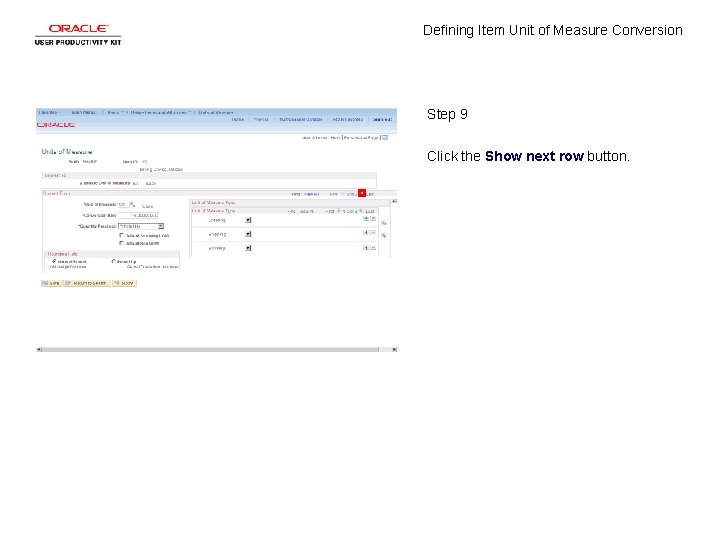This screenshot has height=540, width=720.
Task: Click the Return to Search button
Action: point(87,283)
